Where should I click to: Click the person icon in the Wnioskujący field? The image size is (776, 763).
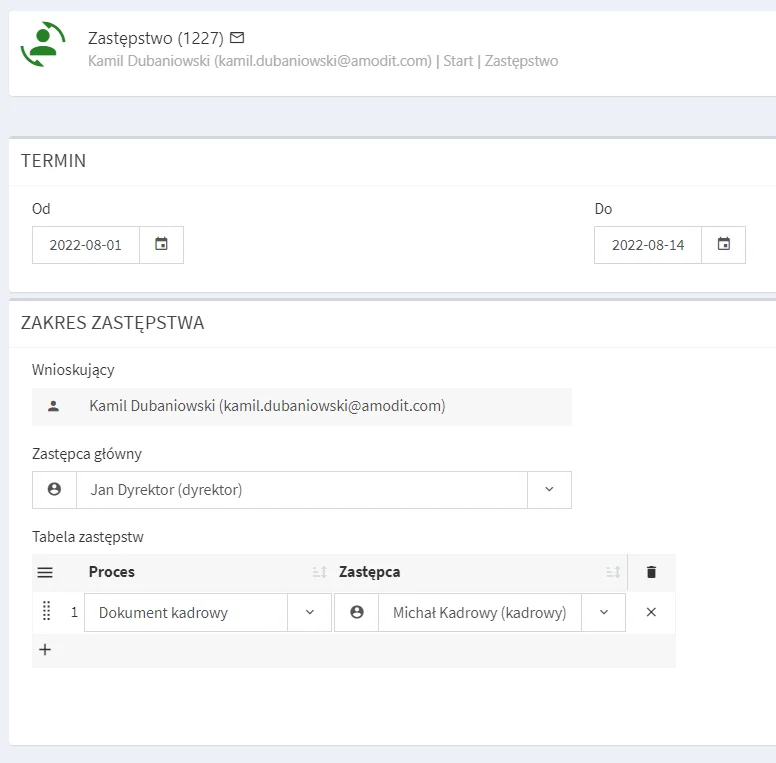pos(53,406)
